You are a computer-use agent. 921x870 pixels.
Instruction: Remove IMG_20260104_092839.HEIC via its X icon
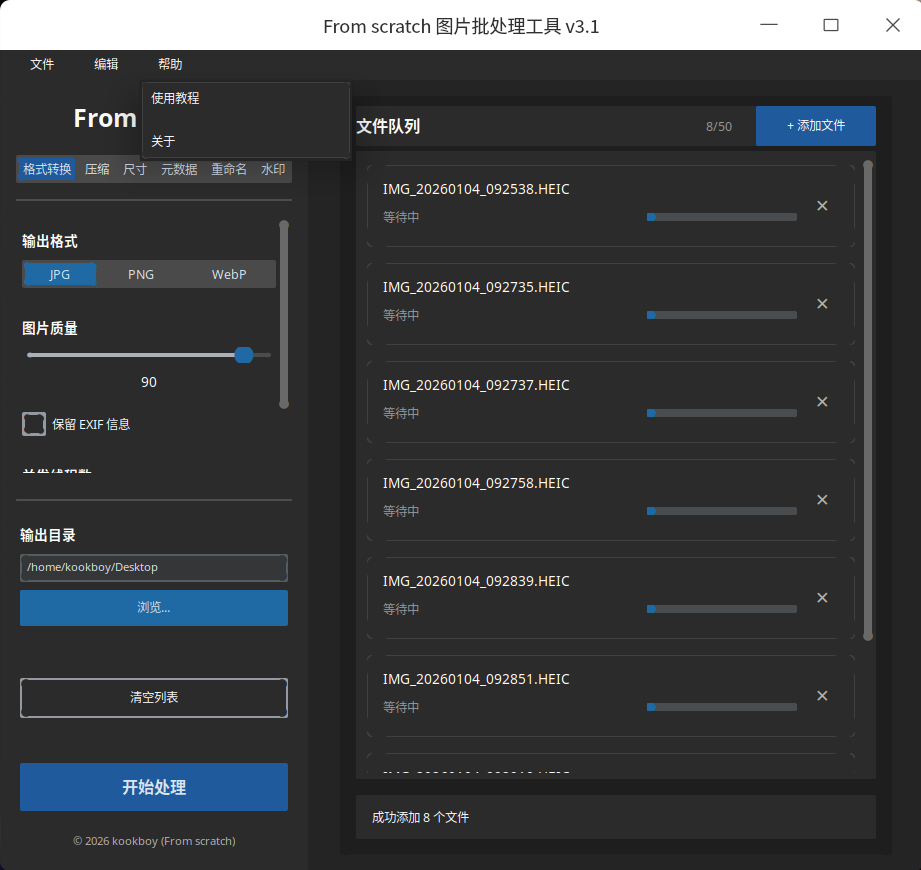822,598
